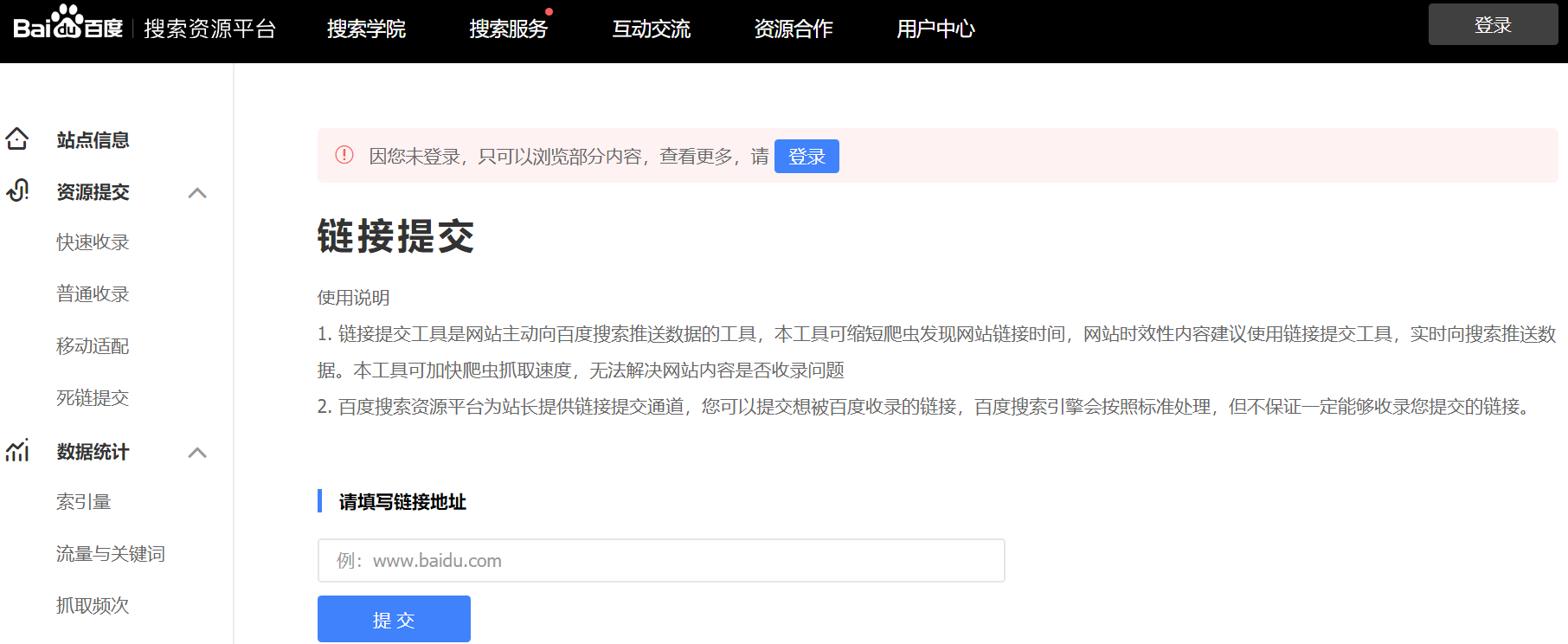Click the 链接提交 page heading
This screenshot has width=1568, height=644.
click(395, 235)
